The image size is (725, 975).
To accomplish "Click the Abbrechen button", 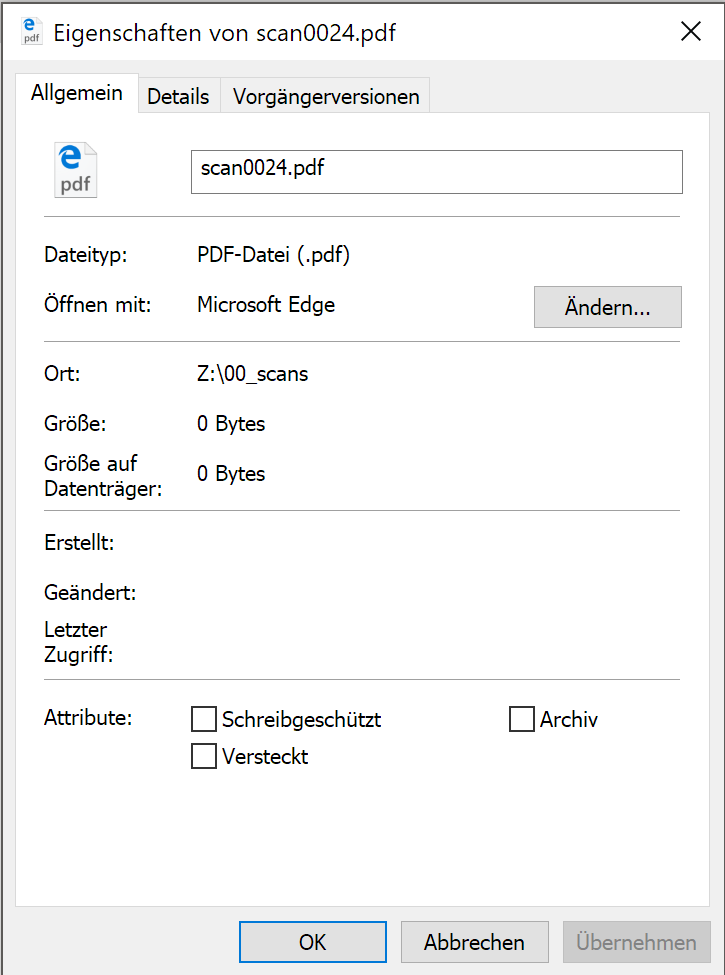I will [474, 942].
